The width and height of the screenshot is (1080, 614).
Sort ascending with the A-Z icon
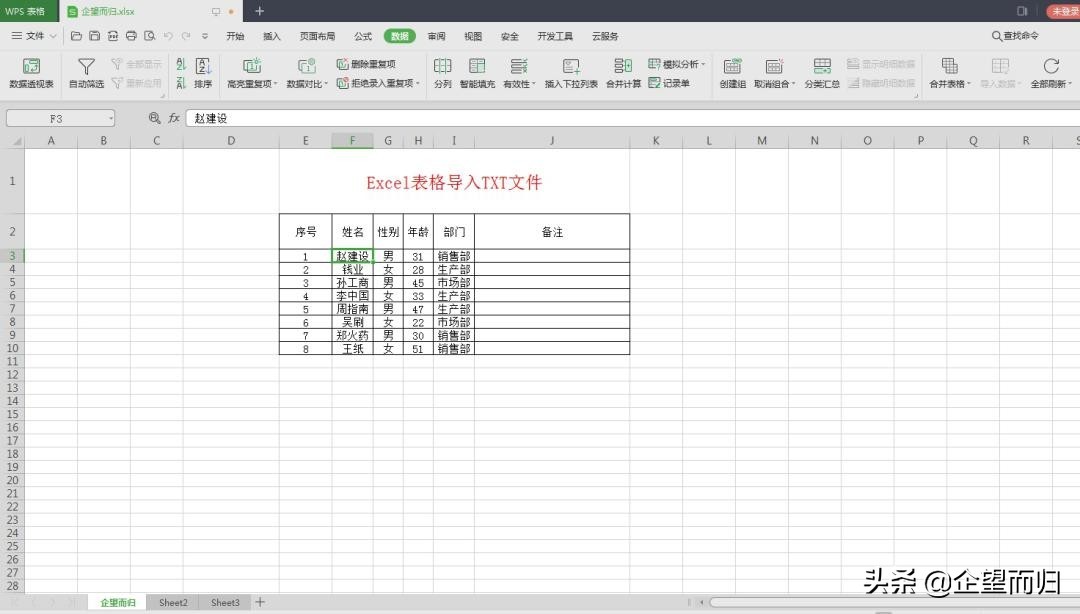click(181, 64)
